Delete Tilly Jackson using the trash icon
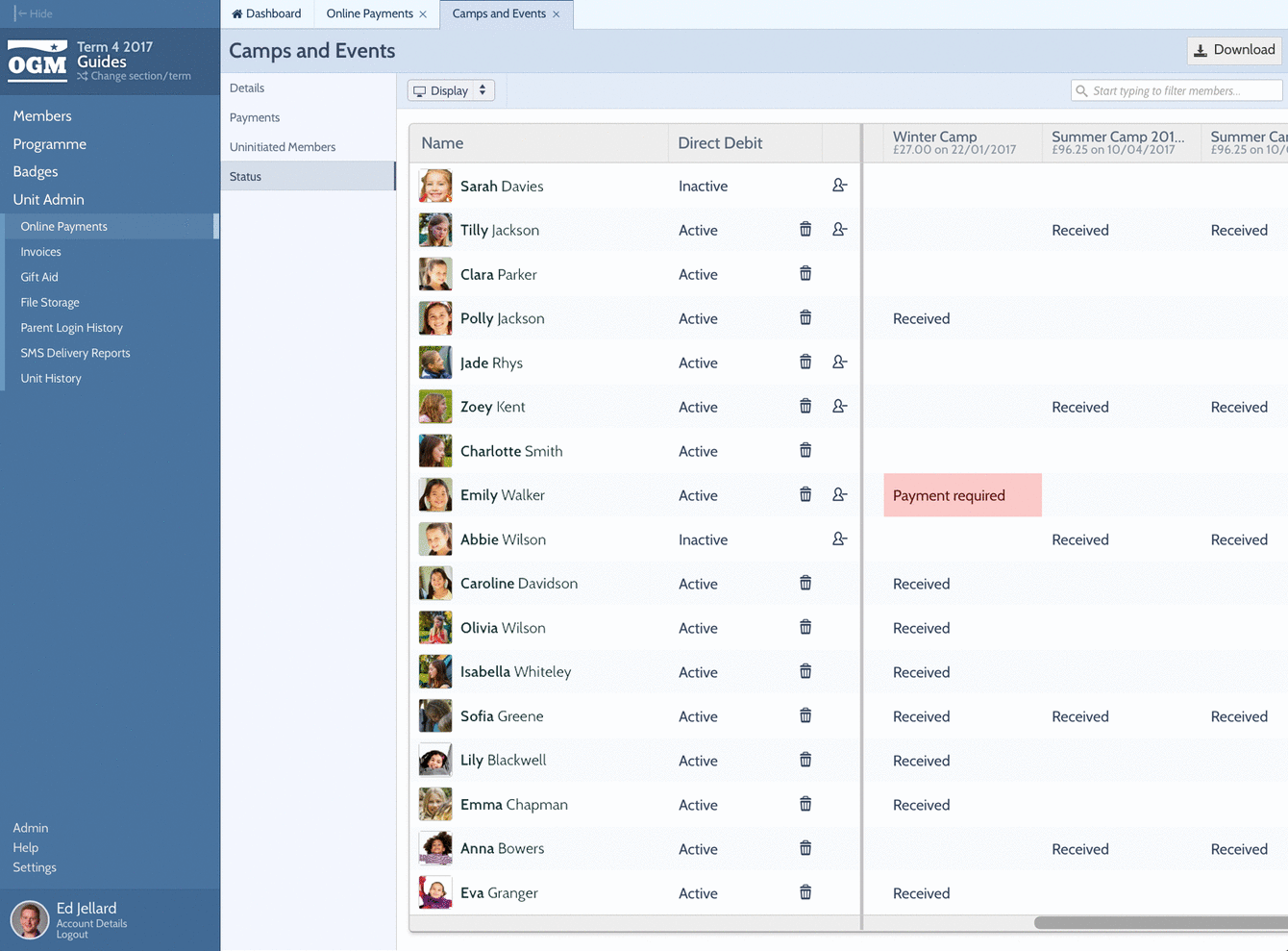 805,229
